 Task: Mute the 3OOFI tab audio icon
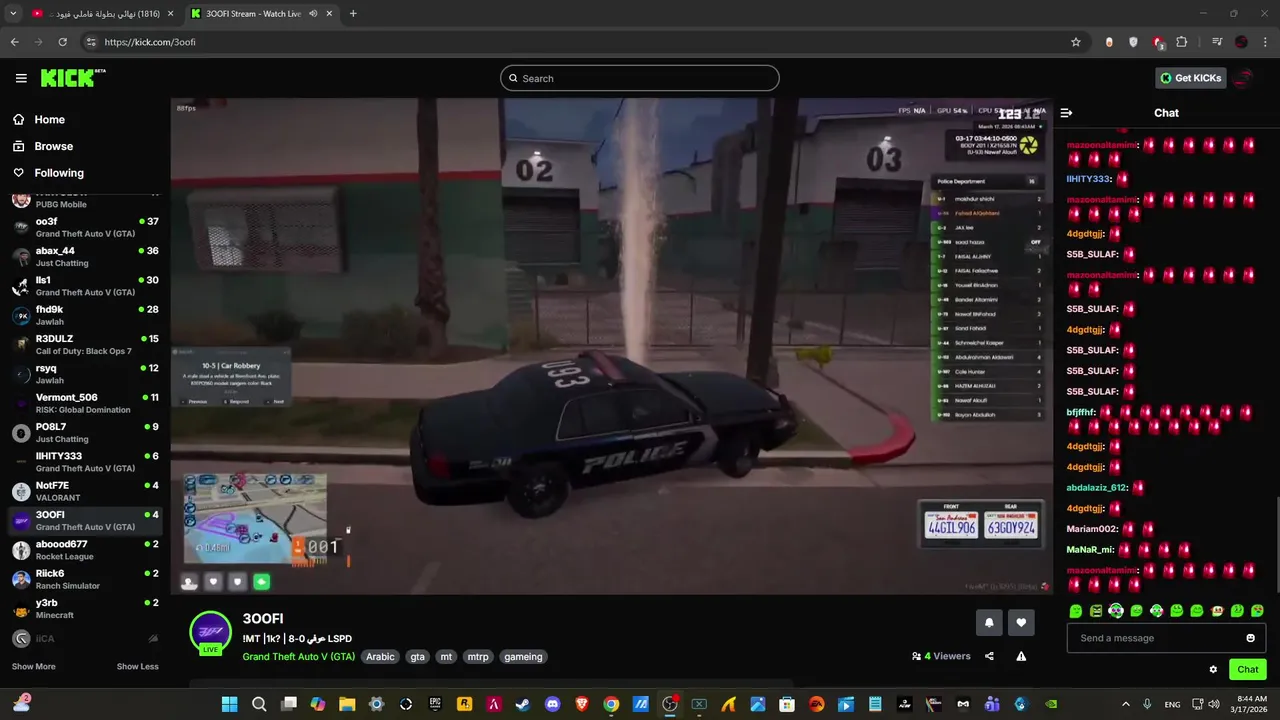pyautogui.click(x=313, y=14)
